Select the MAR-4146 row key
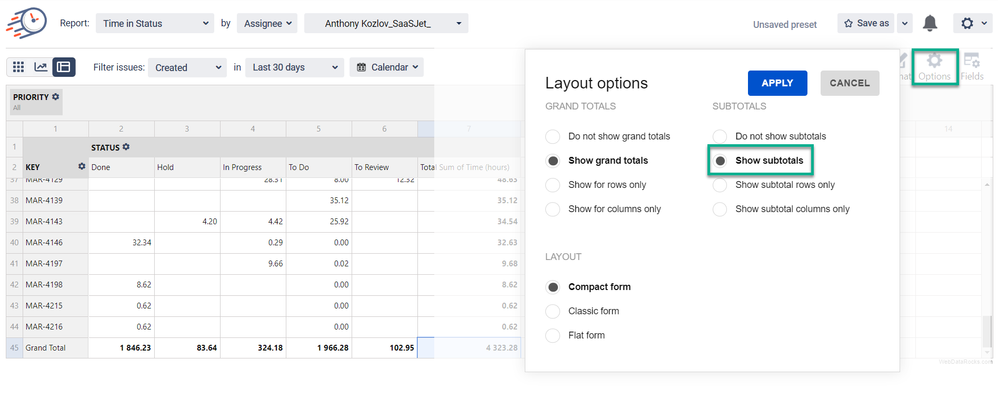The width and height of the screenshot is (998, 399). point(56,242)
